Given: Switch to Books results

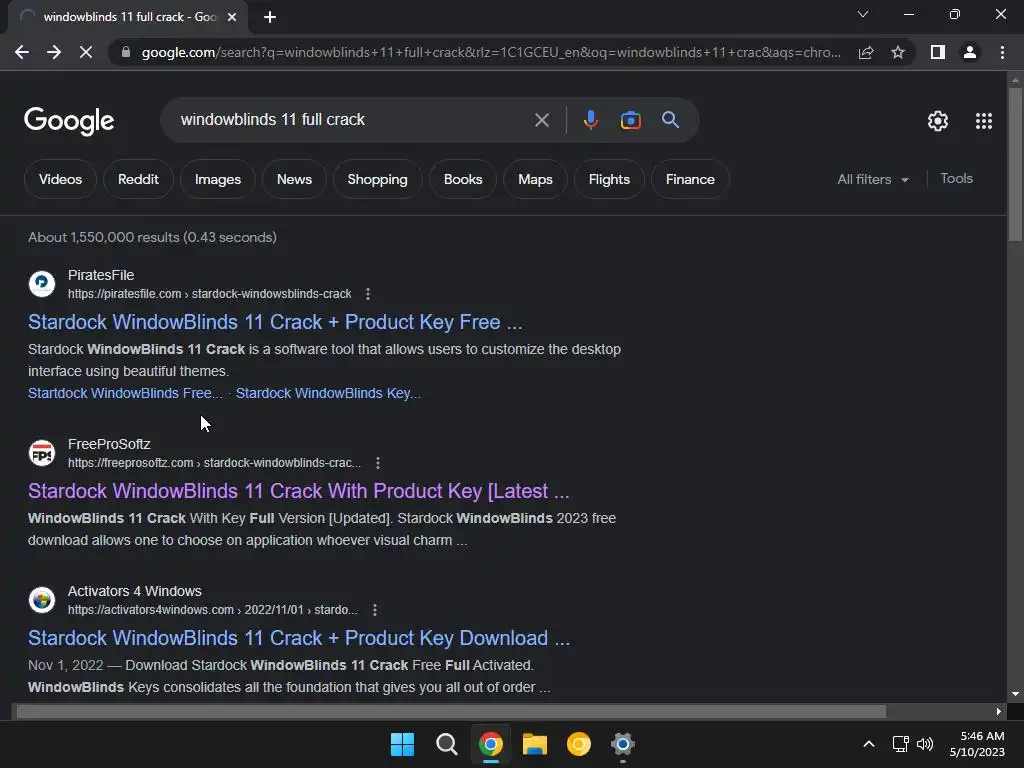Looking at the screenshot, I should (463, 179).
